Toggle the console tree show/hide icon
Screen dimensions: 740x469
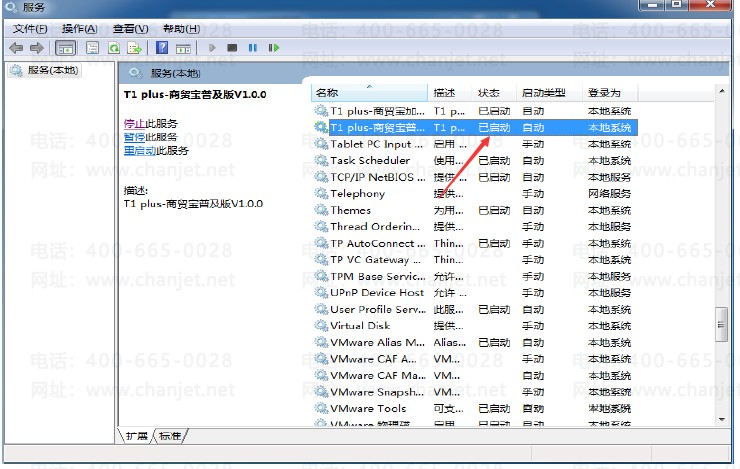pyautogui.click(x=66, y=48)
